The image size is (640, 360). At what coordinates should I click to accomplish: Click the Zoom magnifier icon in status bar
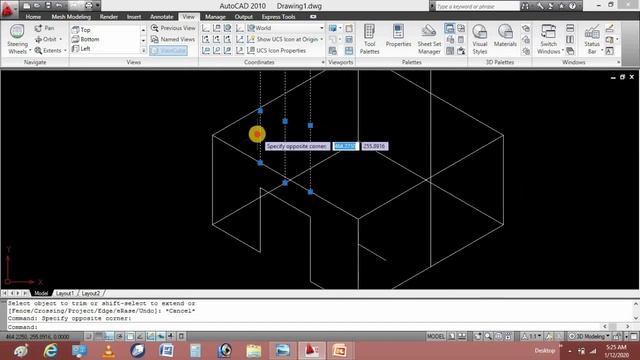(x=488, y=336)
